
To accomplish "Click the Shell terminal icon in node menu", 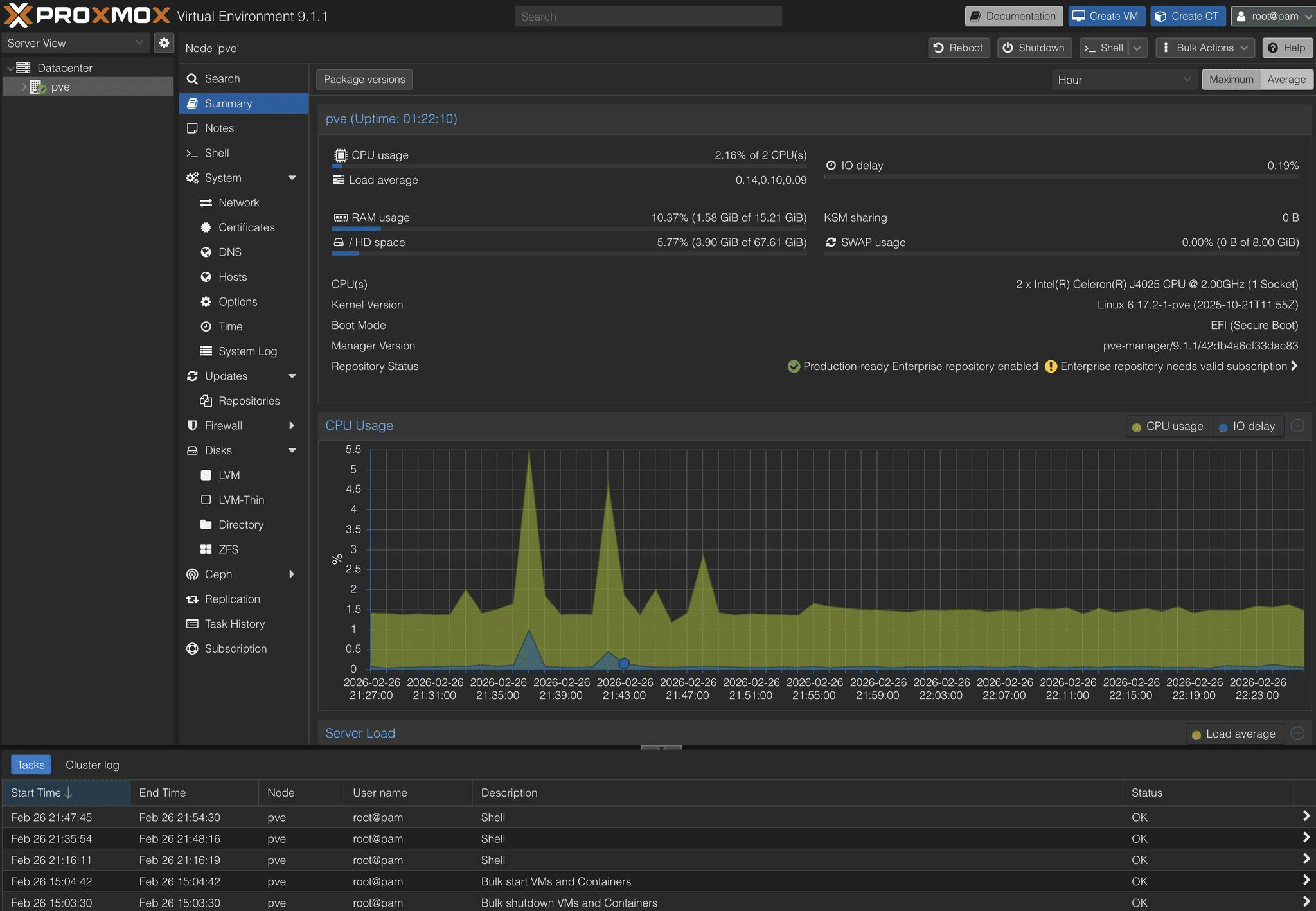I will tap(191, 153).
